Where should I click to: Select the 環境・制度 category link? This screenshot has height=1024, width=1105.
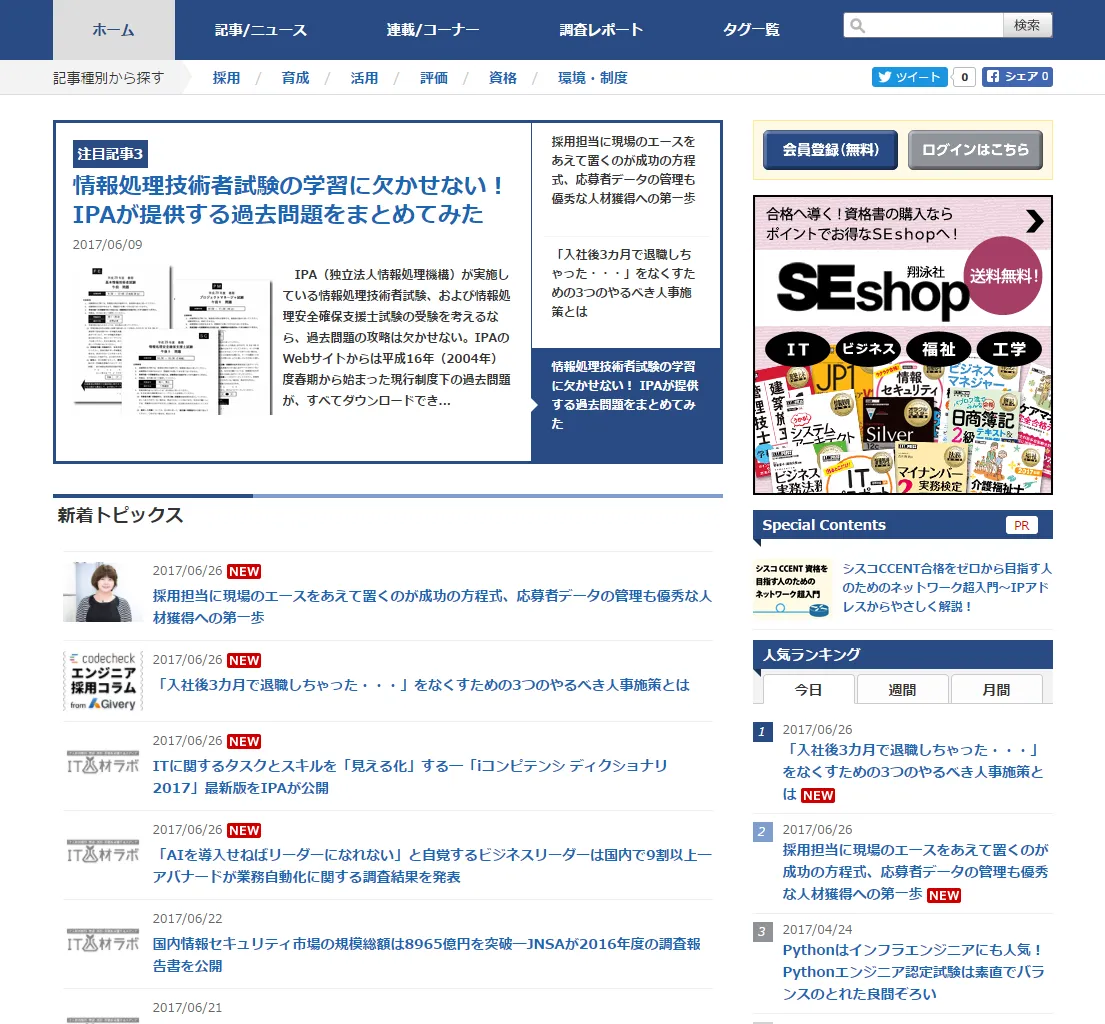coord(593,78)
